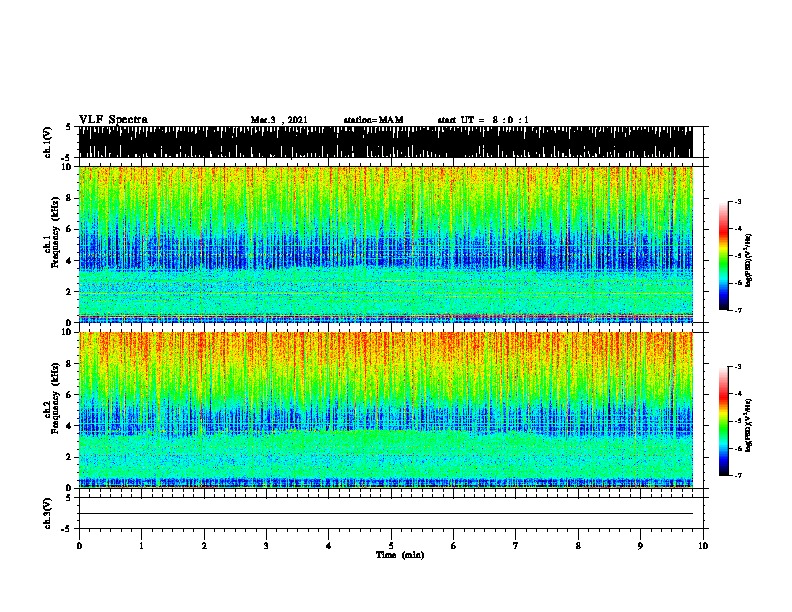Click the ch.2 spectrogram panel
Image resolution: width=792 pixels, height=612 pixels.
coord(386,410)
